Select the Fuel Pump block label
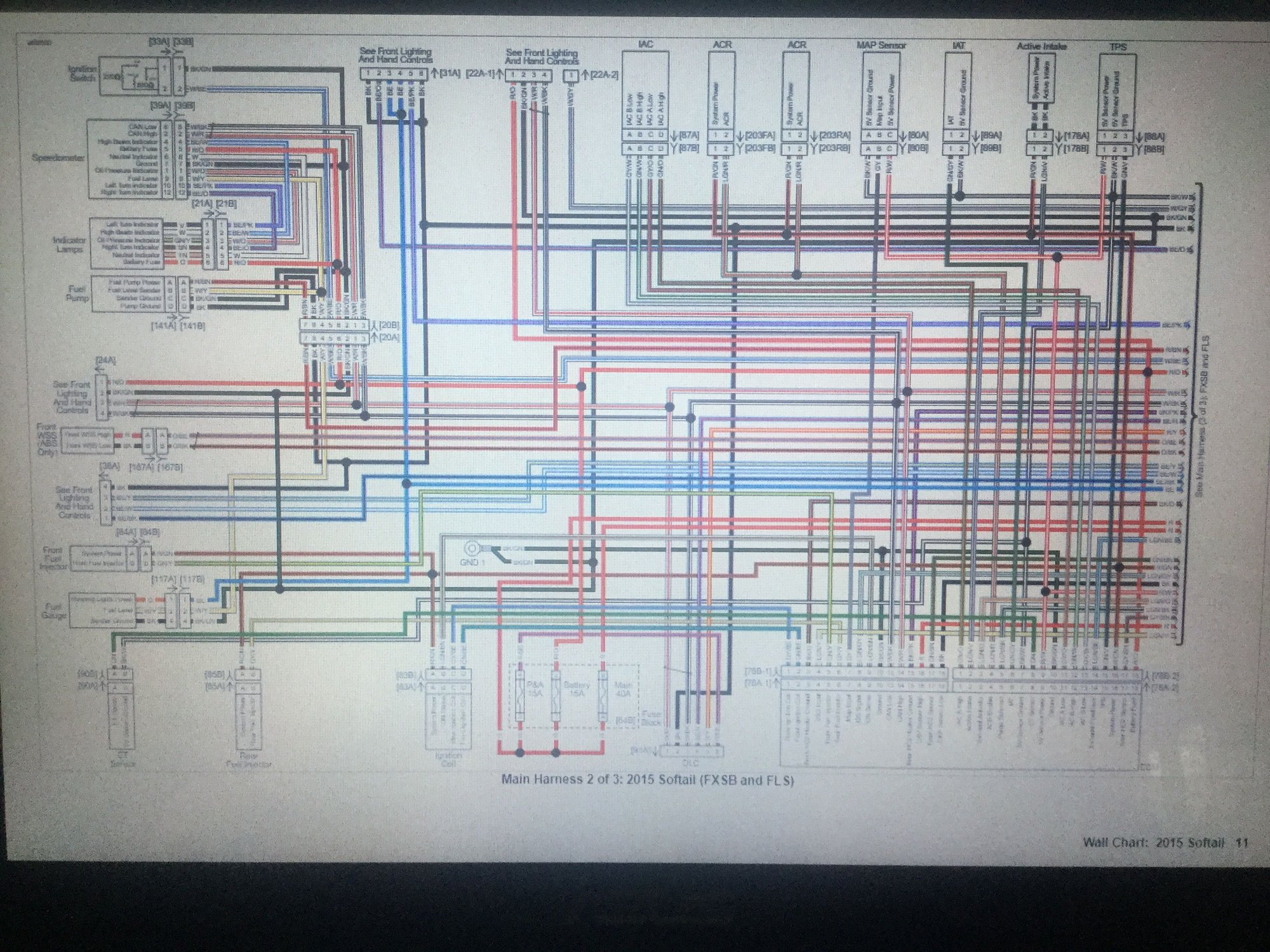The width and height of the screenshot is (1270, 952). (77, 293)
